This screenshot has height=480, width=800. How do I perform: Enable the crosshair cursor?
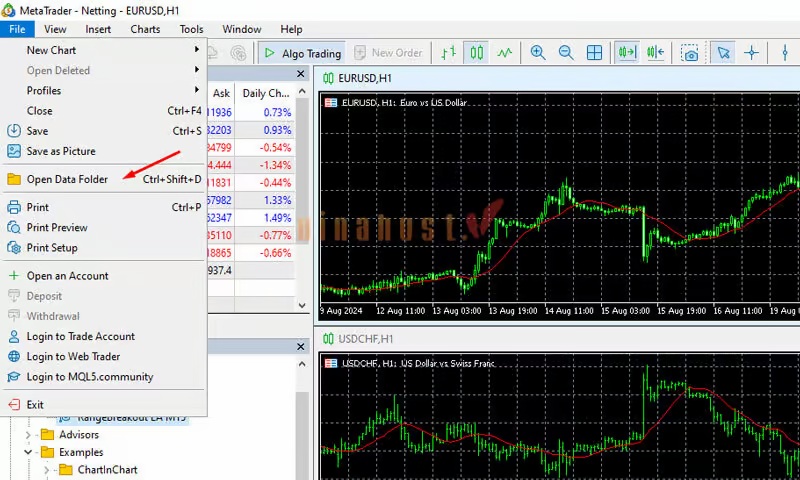pyautogui.click(x=752, y=53)
